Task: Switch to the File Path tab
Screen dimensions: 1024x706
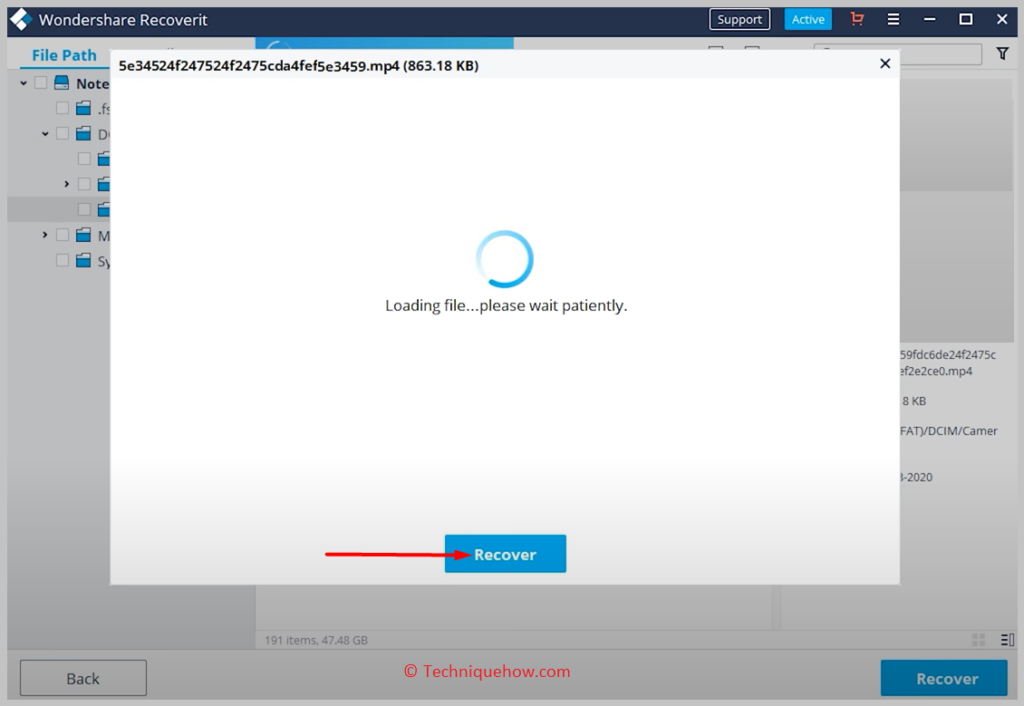Action: coord(64,56)
